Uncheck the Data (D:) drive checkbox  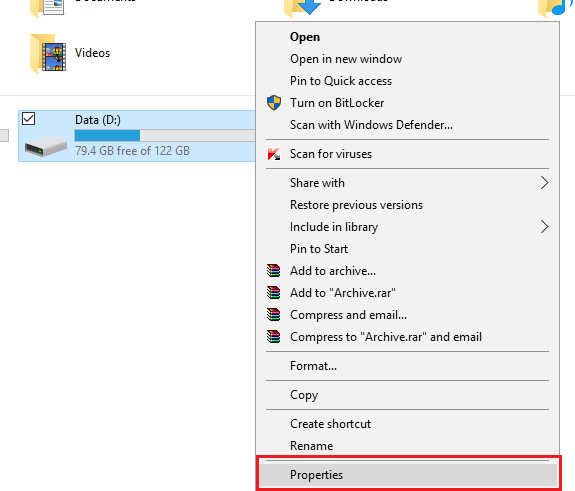coord(29,119)
